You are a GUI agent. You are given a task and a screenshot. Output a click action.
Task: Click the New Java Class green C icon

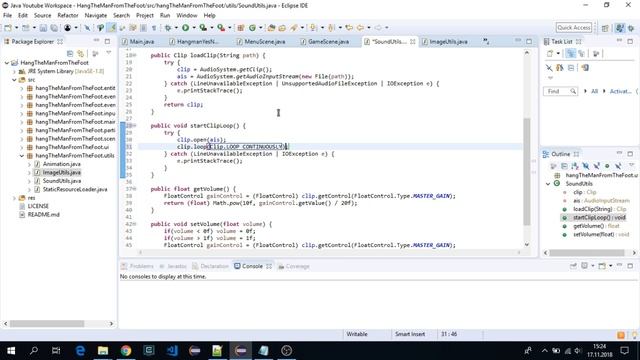click(253, 28)
